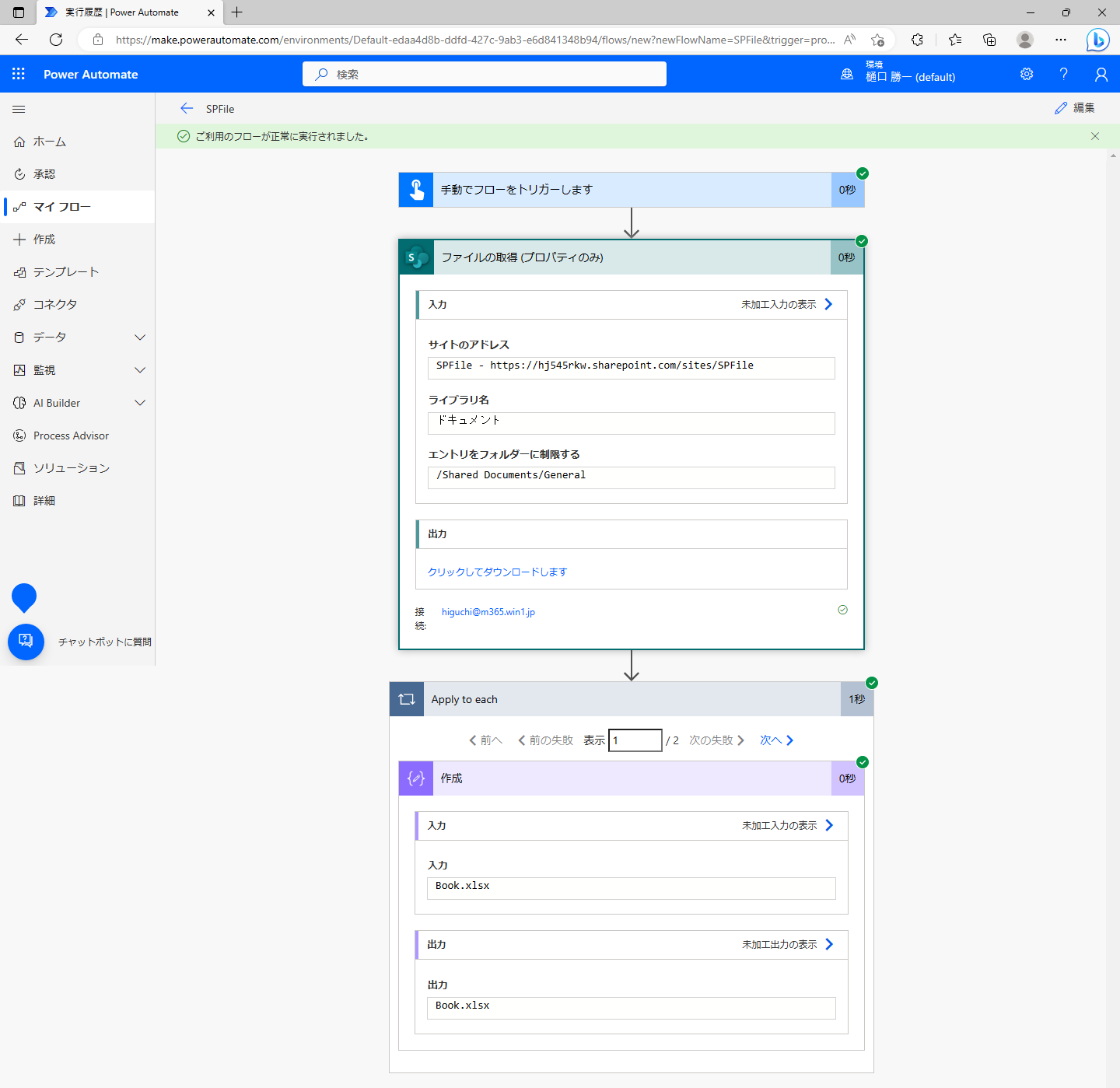Add page to favorites star icon
This screenshot has width=1120, height=1088.
pos(878,40)
